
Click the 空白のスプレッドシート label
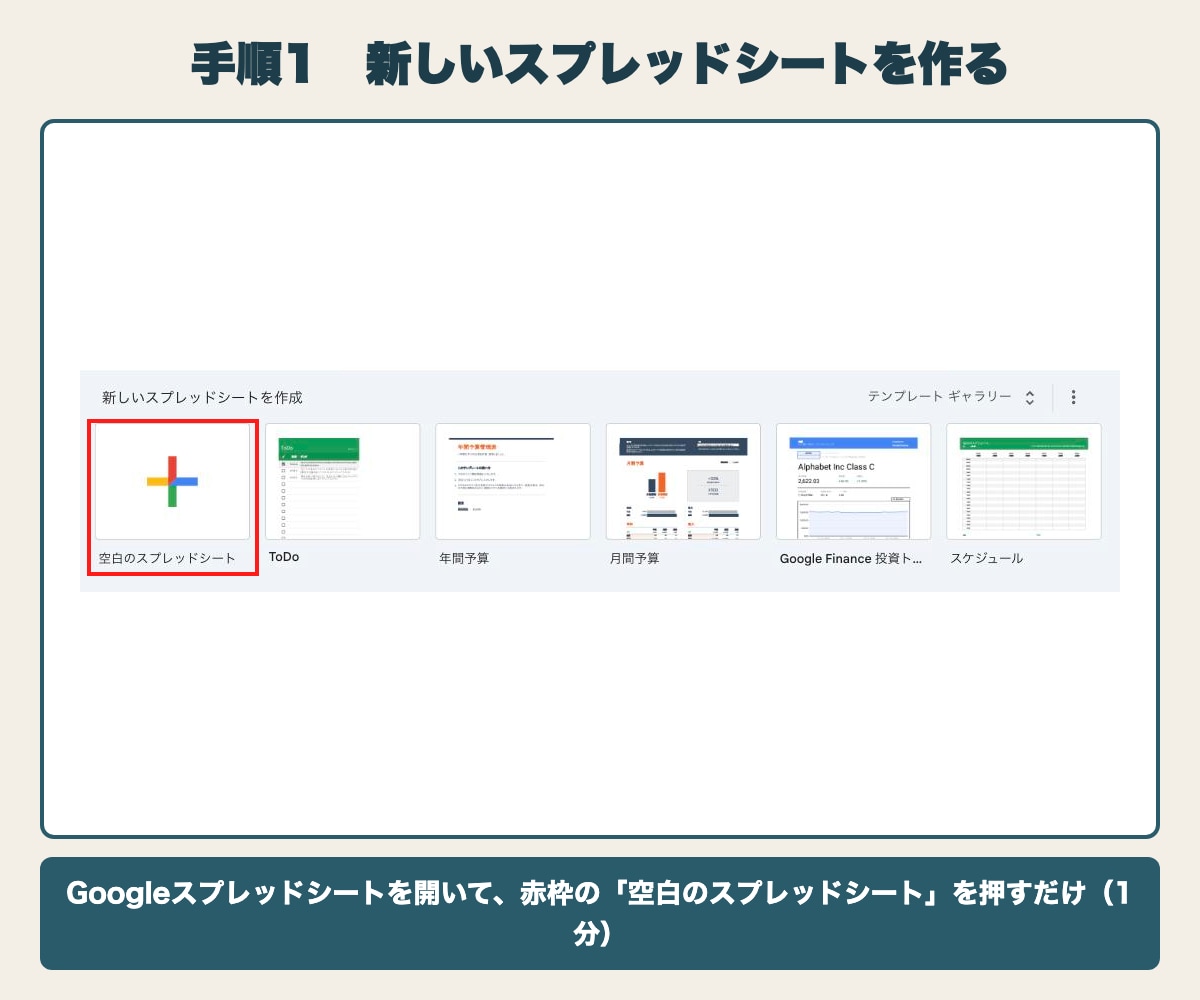click(167, 558)
